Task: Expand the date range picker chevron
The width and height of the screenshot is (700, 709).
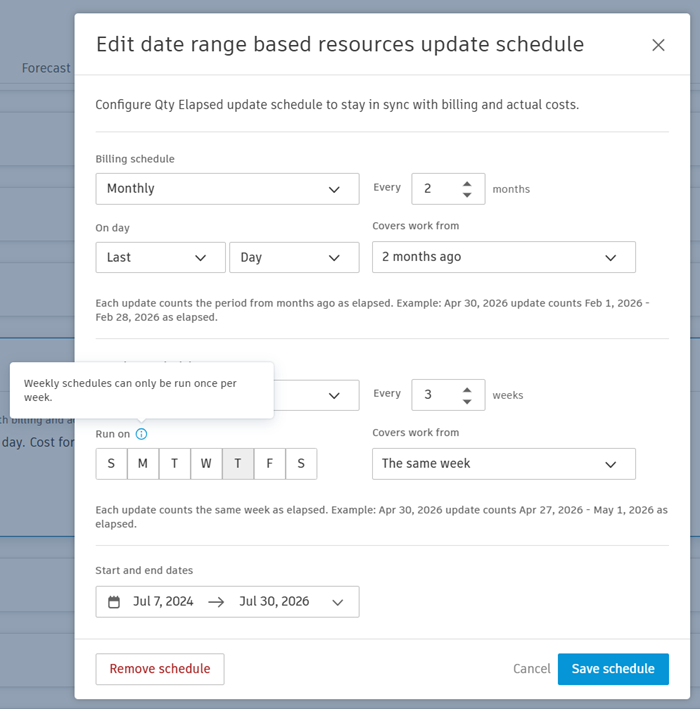Action: tap(338, 602)
